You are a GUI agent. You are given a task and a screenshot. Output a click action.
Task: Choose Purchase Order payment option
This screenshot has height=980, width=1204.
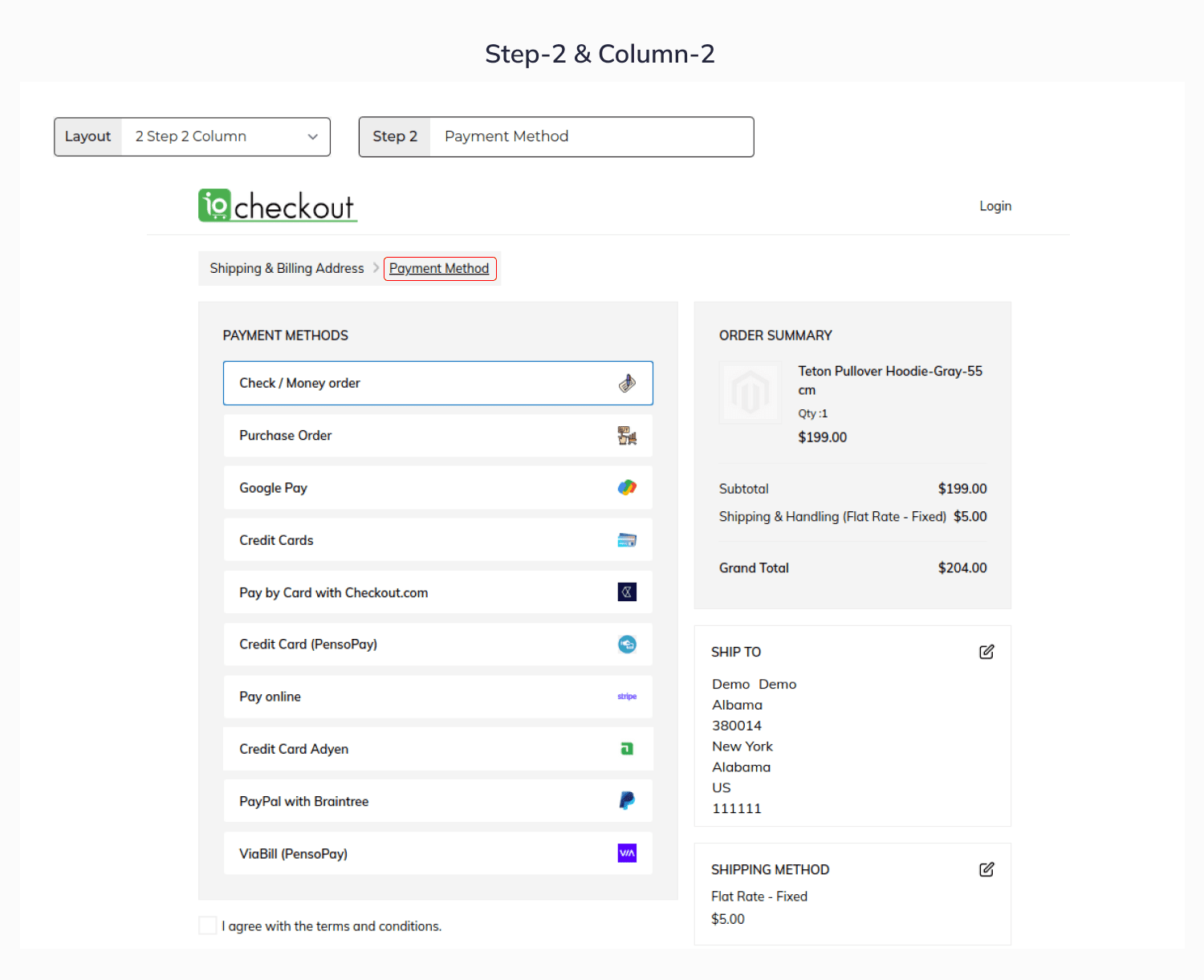click(x=437, y=436)
